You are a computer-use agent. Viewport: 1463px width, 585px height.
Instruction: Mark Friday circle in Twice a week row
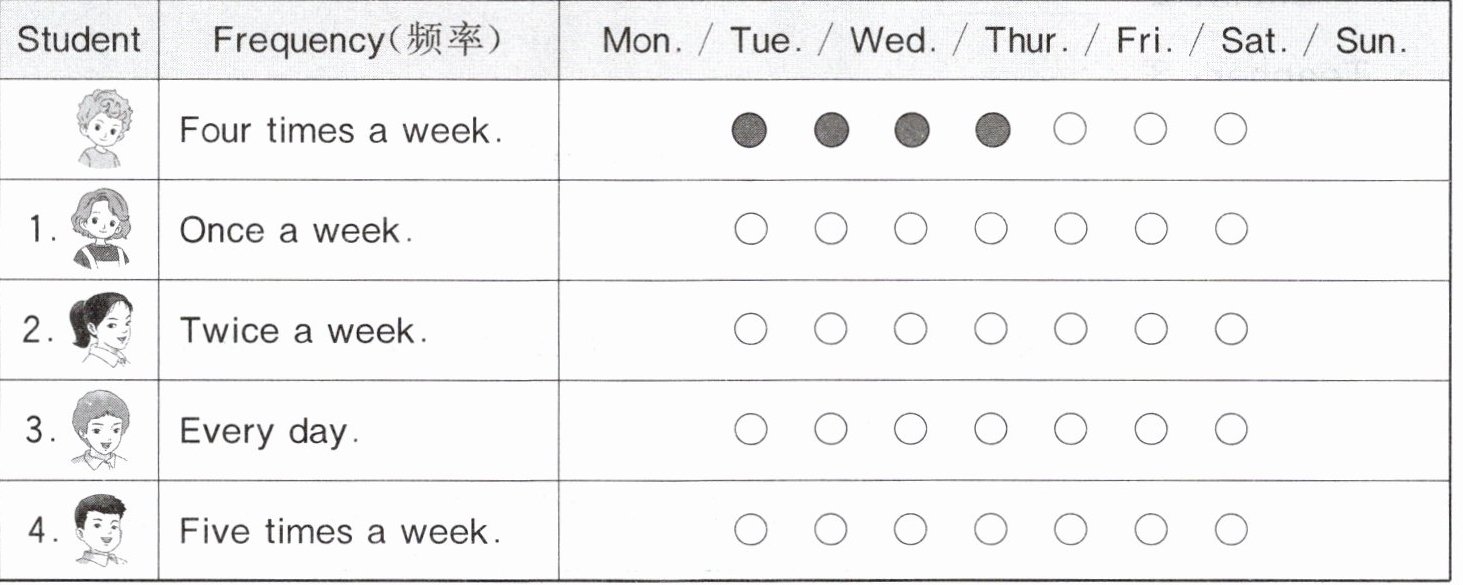pyautogui.click(x=1070, y=330)
